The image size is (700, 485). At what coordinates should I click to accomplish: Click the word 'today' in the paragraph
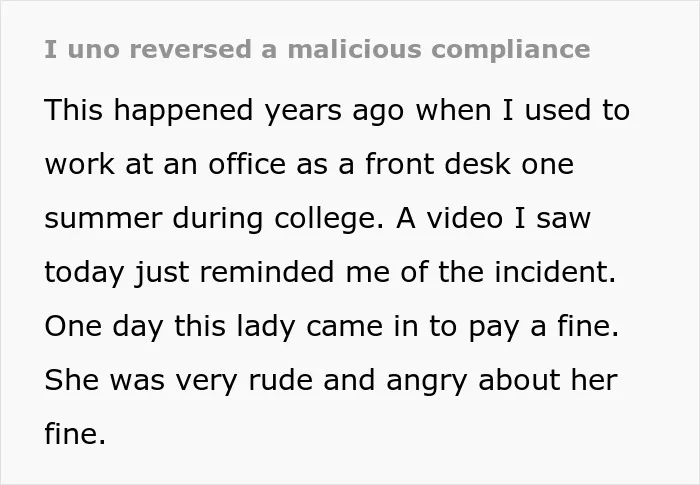tap(84, 272)
